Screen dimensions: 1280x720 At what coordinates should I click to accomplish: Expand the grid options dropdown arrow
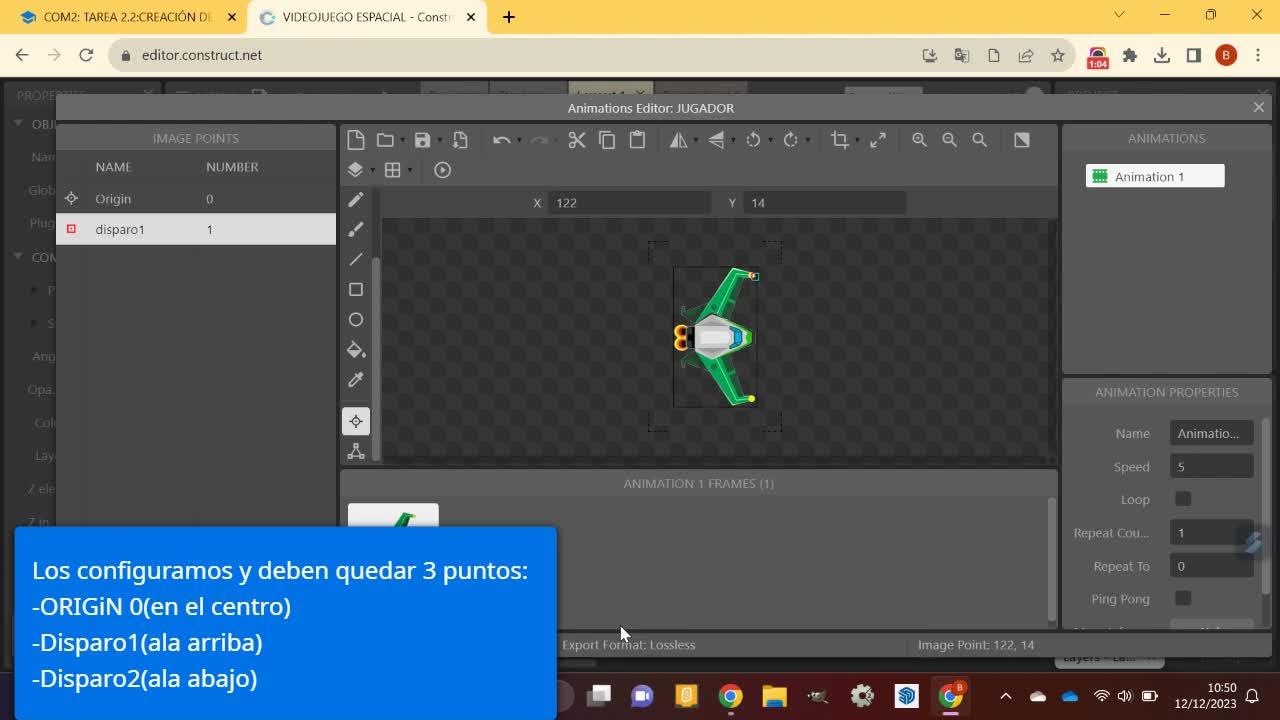(x=410, y=171)
